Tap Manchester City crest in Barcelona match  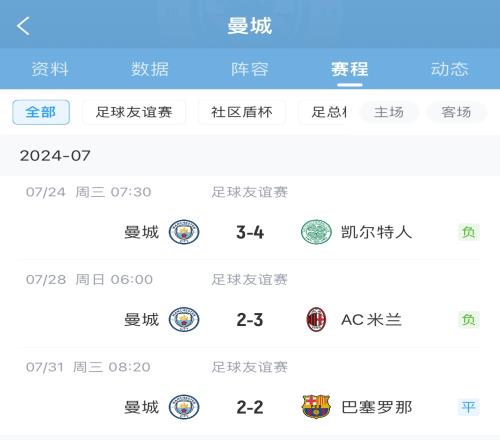(x=184, y=407)
